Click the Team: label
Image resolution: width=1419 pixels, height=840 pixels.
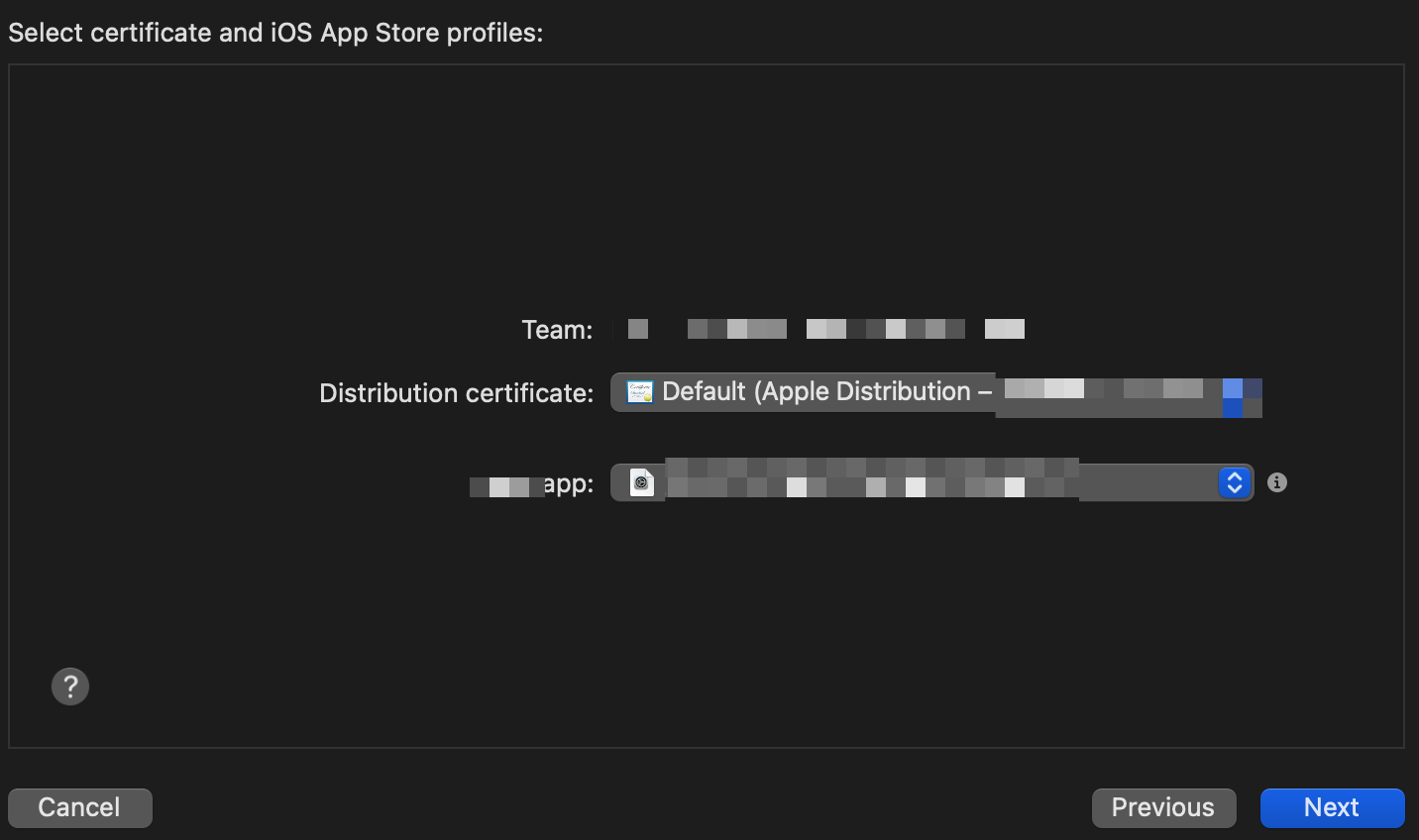(x=557, y=330)
